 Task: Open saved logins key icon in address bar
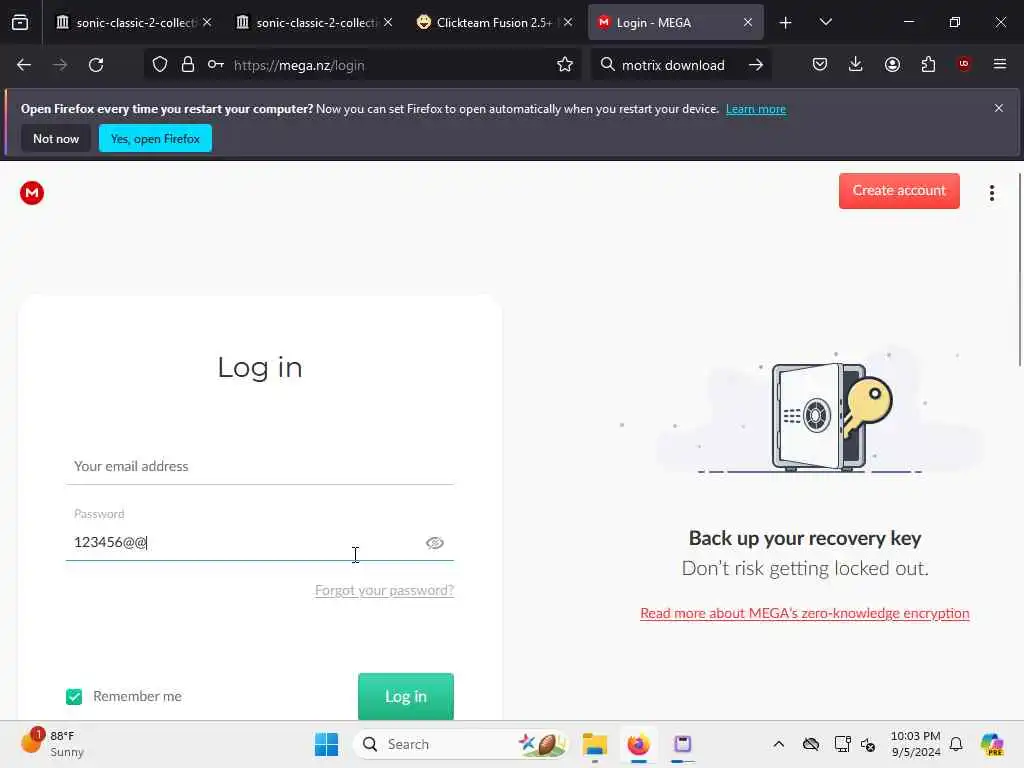(216, 65)
